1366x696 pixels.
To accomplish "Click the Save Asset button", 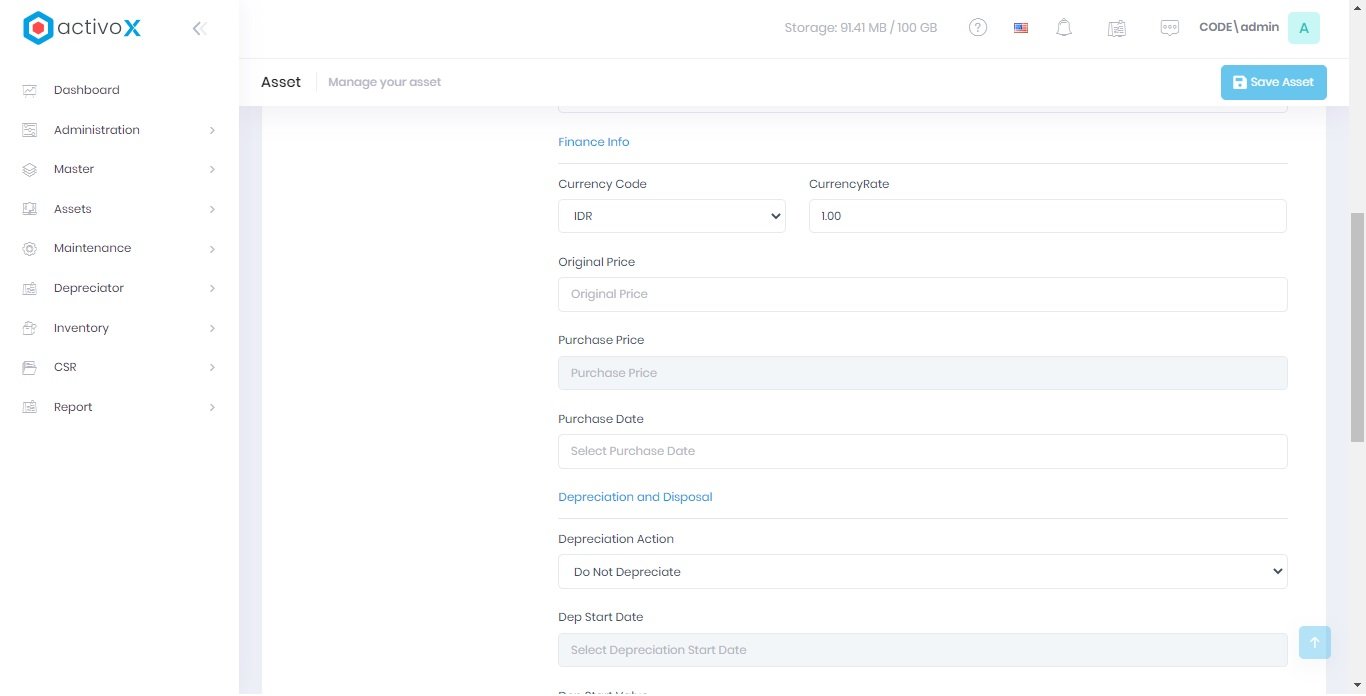I will (x=1273, y=82).
